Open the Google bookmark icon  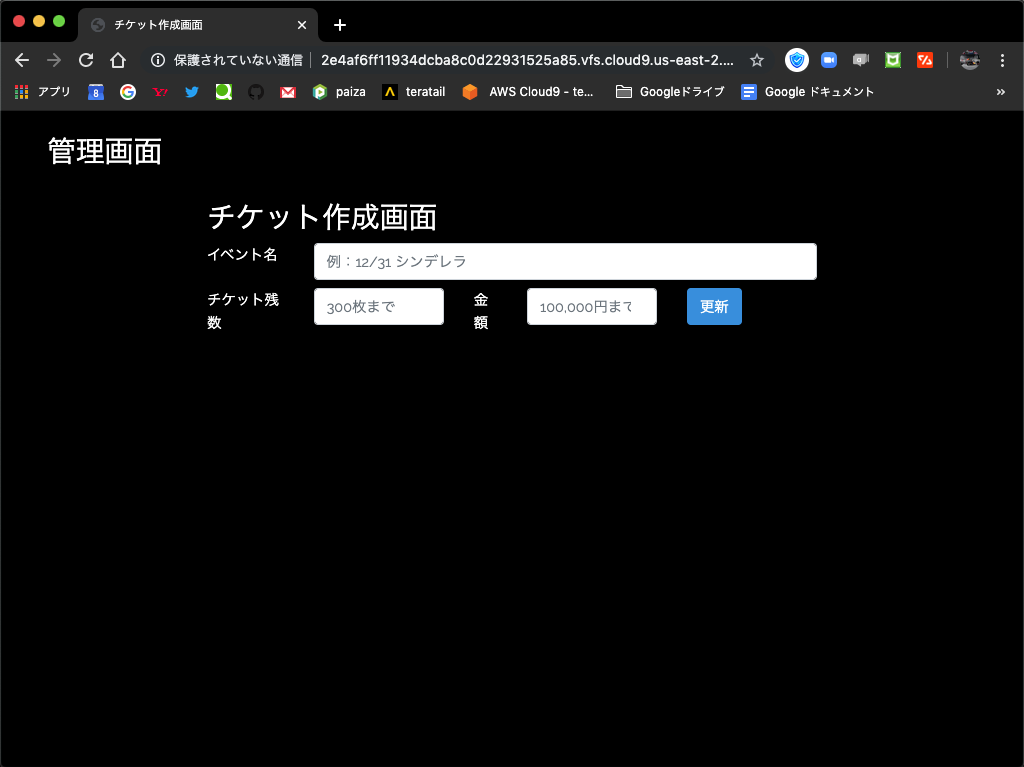coord(128,92)
